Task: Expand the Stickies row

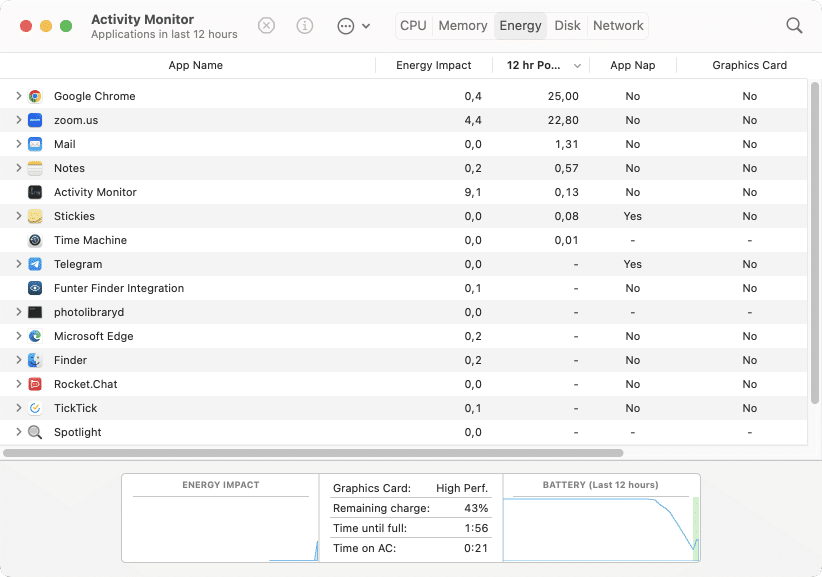Action: pos(18,216)
